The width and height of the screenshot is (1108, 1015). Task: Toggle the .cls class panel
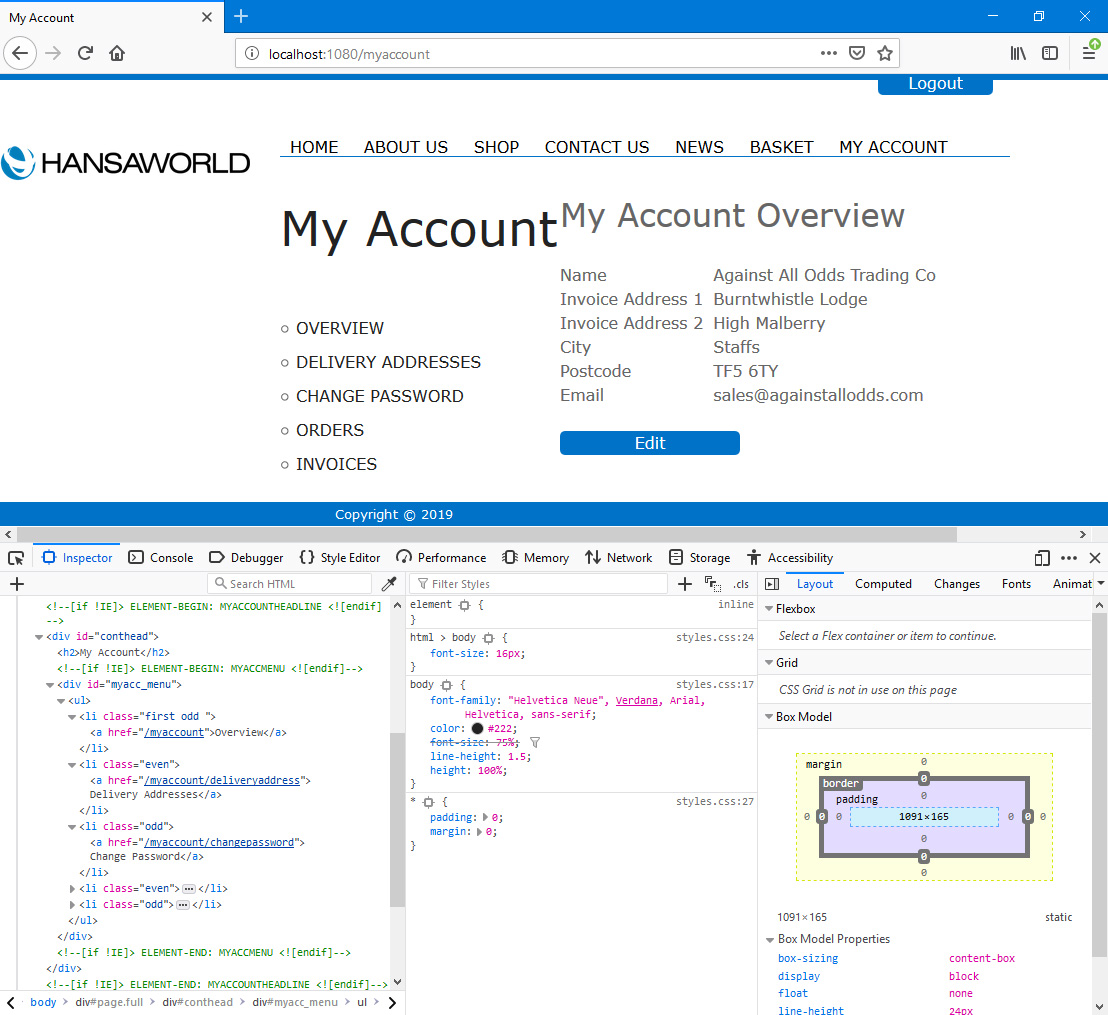(x=741, y=584)
